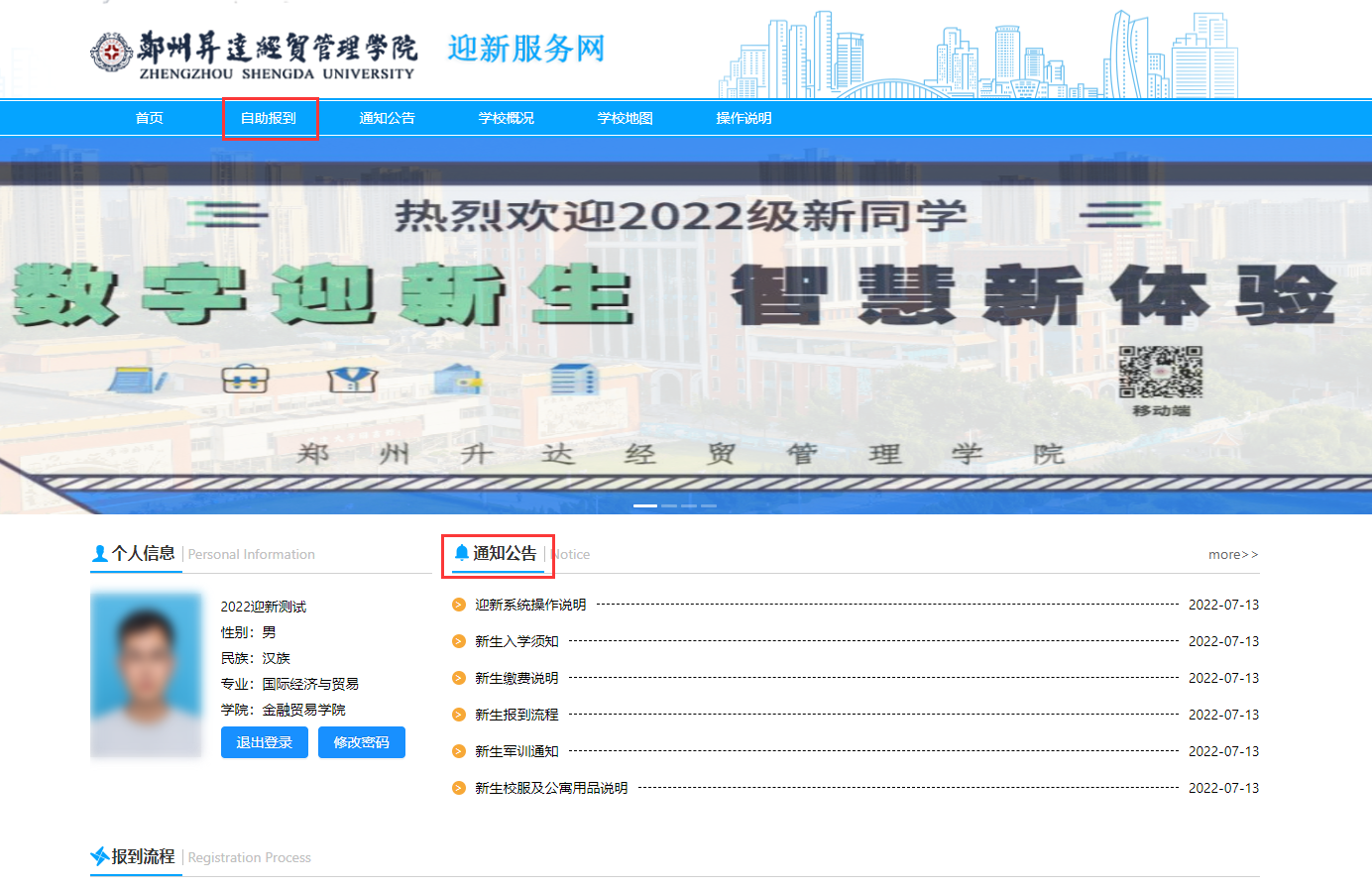Click the 个人信息 section heading
This screenshot has width=1372, height=887.
coord(143,553)
